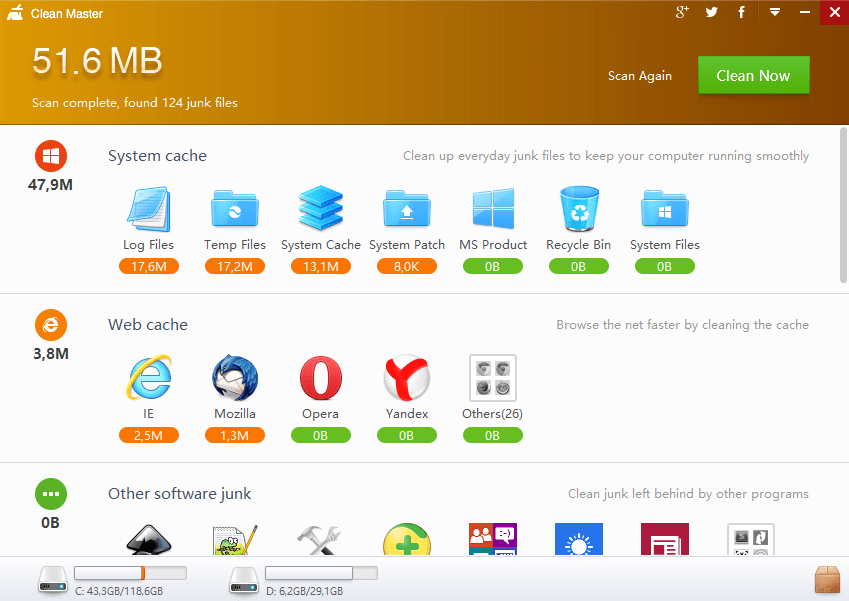
Task: Open the Log Files junk category
Action: [x=148, y=209]
